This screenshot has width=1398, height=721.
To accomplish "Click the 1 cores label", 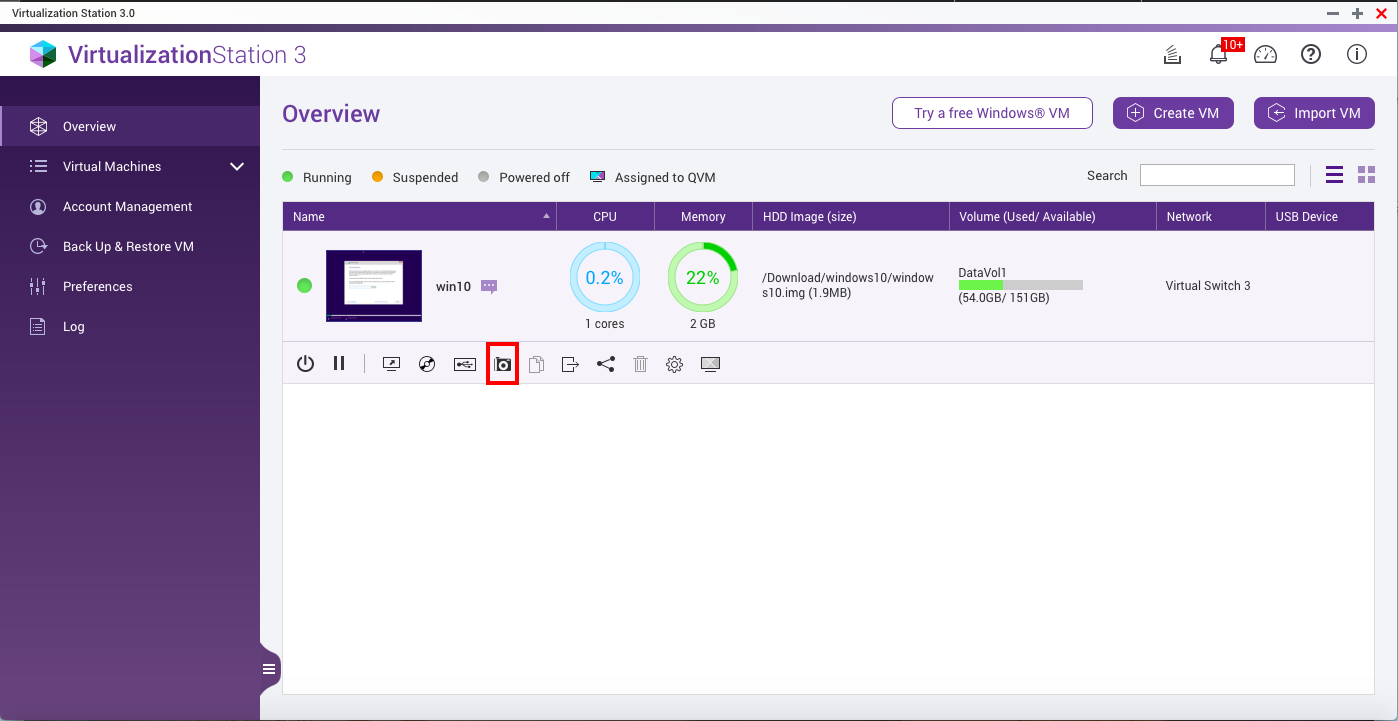I will pyautogui.click(x=605, y=324).
